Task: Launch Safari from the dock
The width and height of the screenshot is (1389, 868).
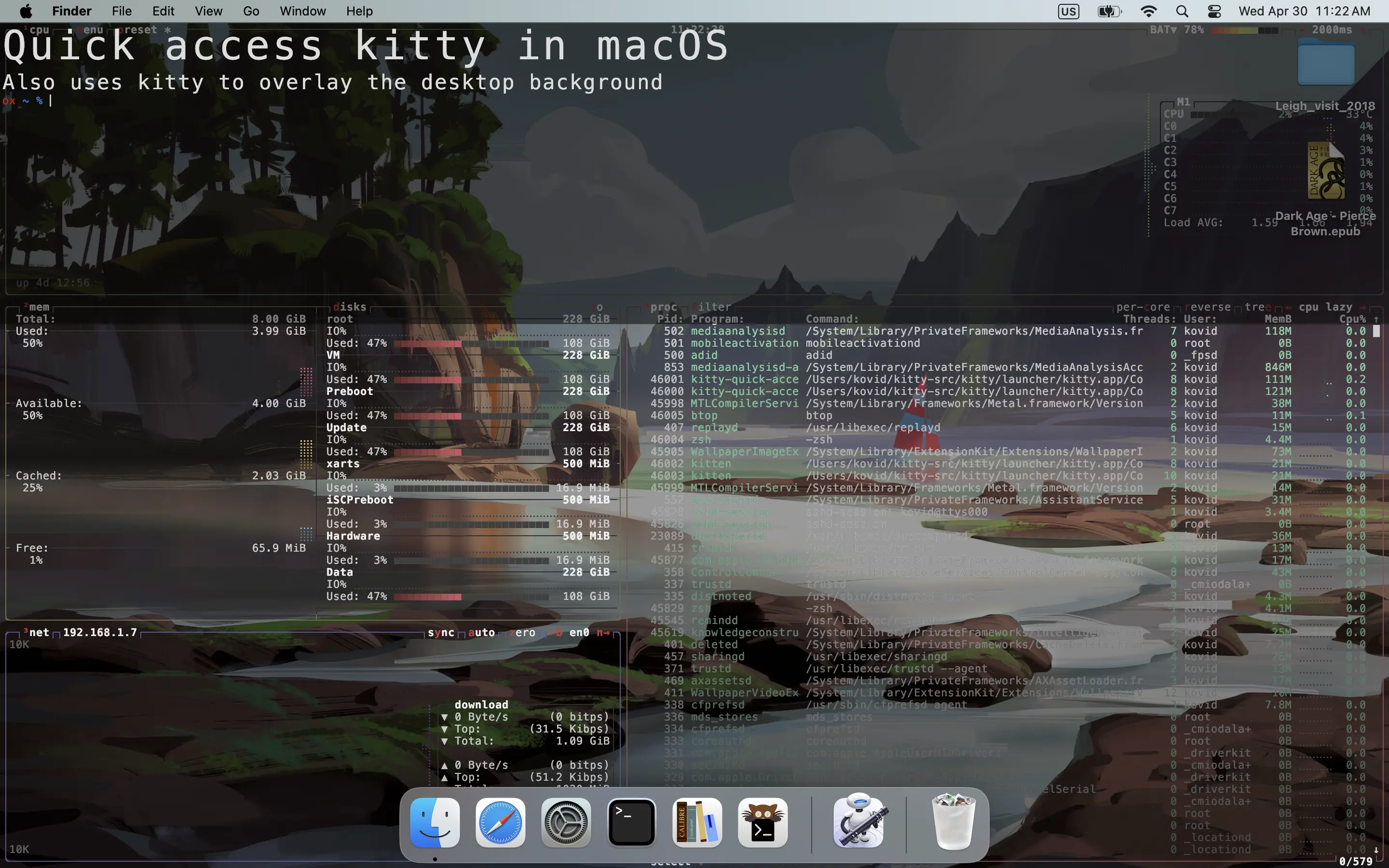Action: [500, 822]
